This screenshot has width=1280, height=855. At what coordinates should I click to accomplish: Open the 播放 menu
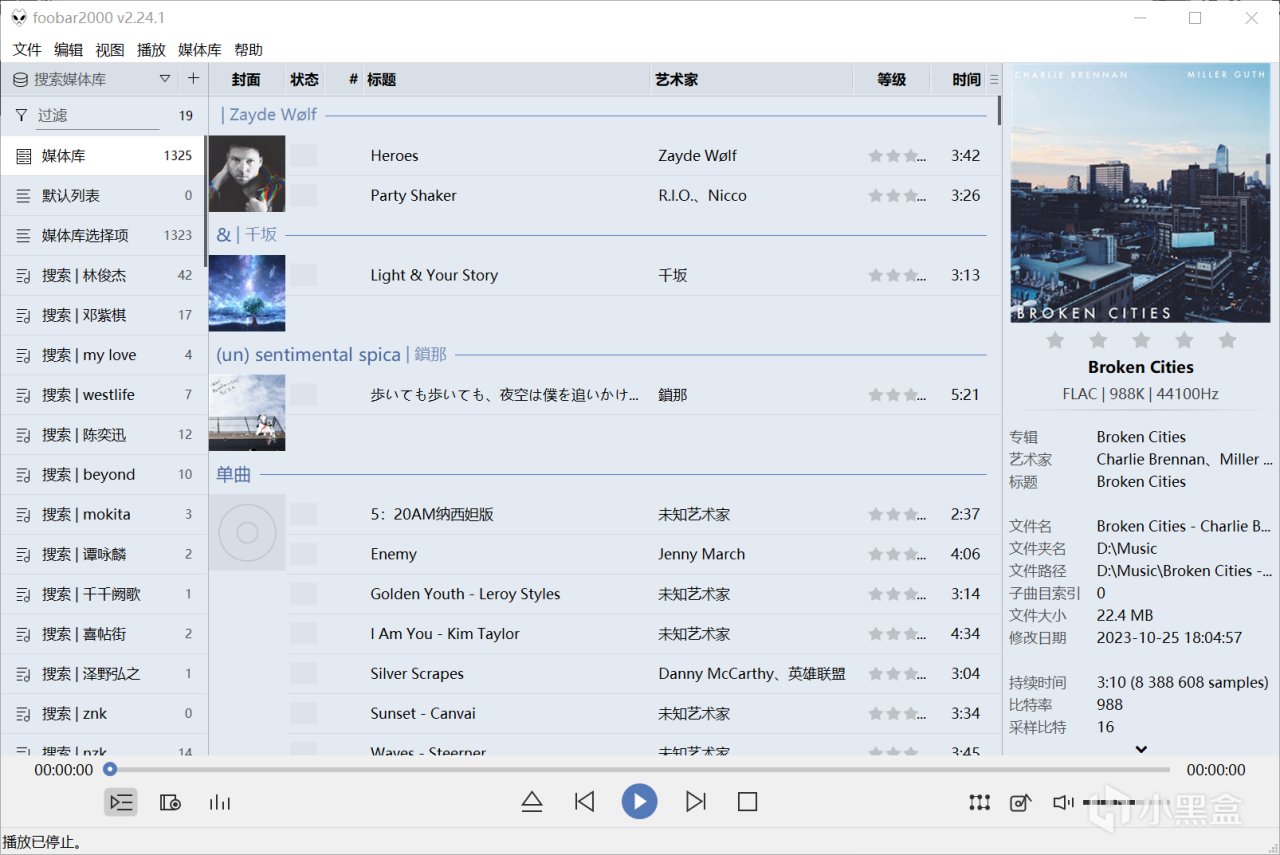pyautogui.click(x=151, y=49)
